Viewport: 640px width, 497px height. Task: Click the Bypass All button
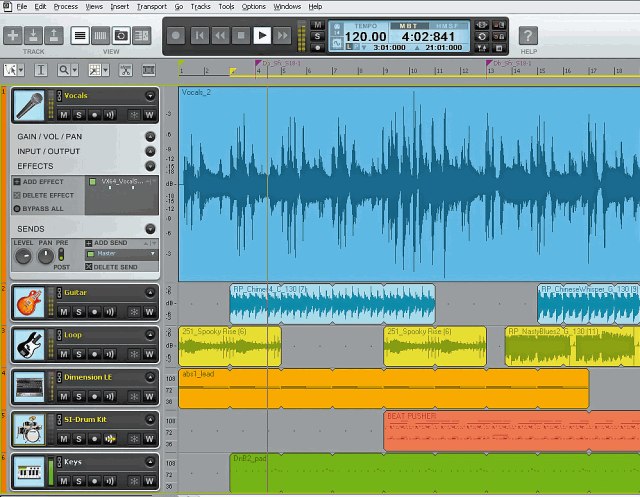39,209
